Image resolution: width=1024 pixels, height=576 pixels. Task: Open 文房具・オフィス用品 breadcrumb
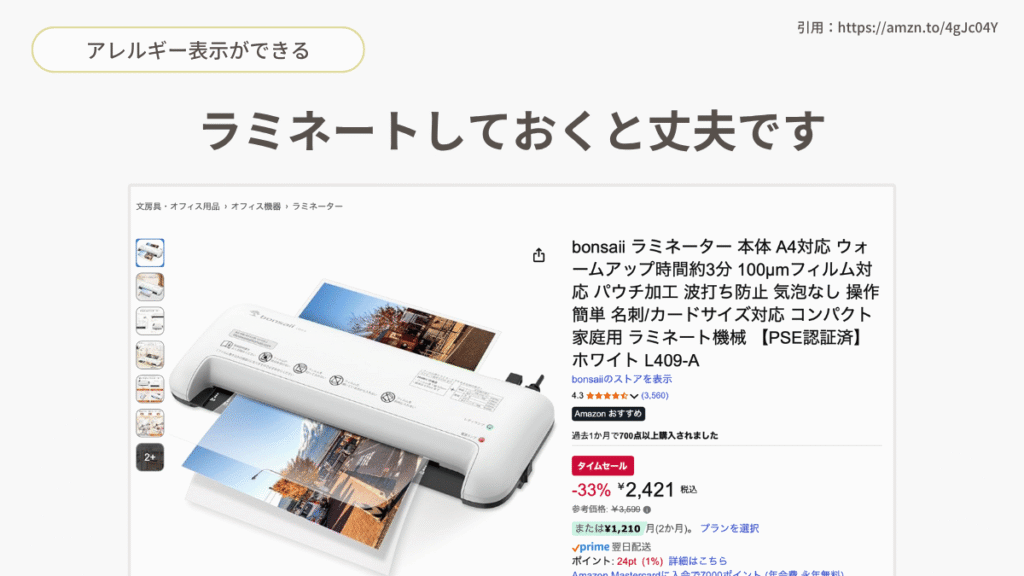pyautogui.click(x=178, y=206)
